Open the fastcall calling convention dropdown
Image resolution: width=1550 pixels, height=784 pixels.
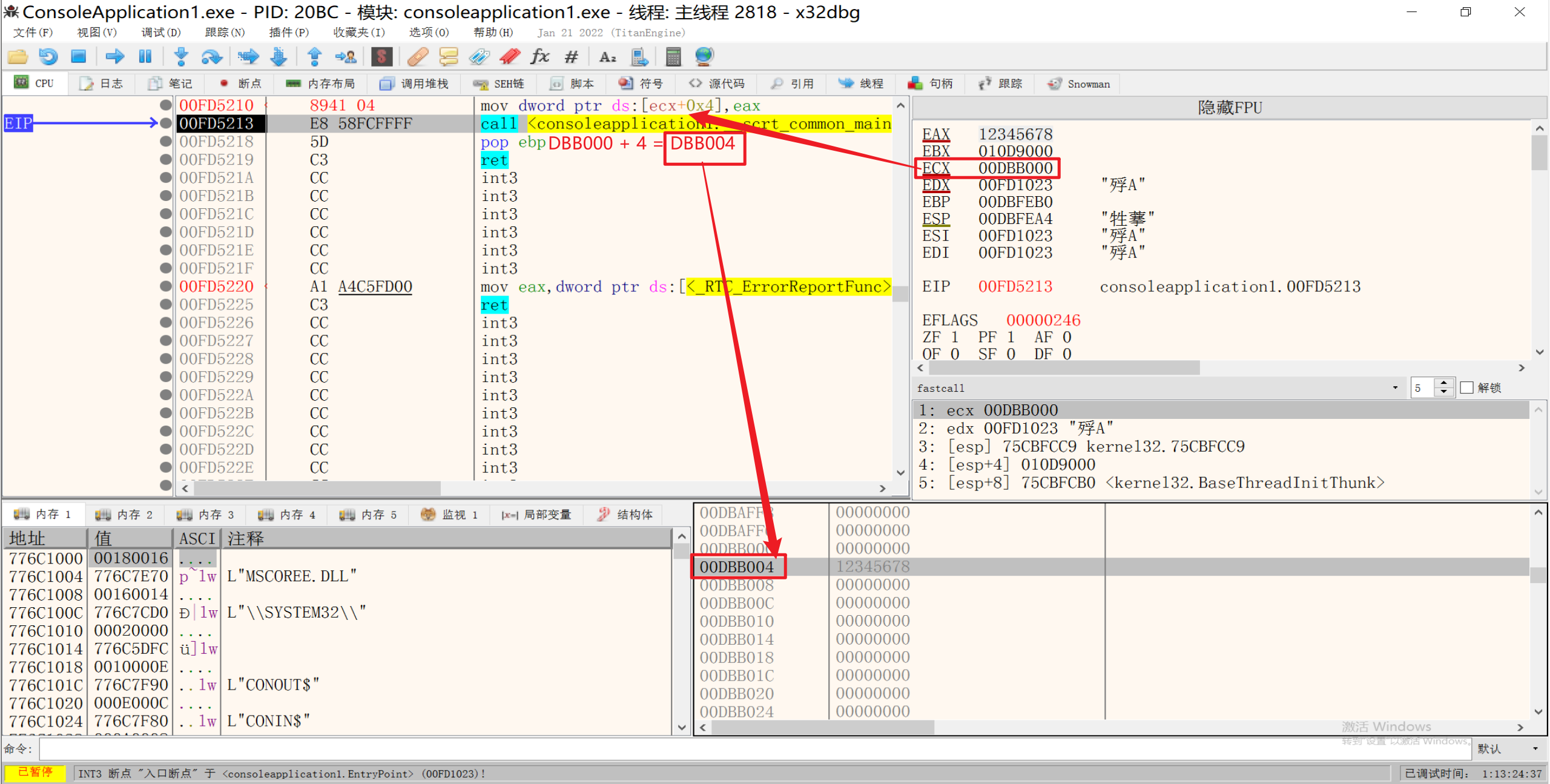(x=1395, y=387)
